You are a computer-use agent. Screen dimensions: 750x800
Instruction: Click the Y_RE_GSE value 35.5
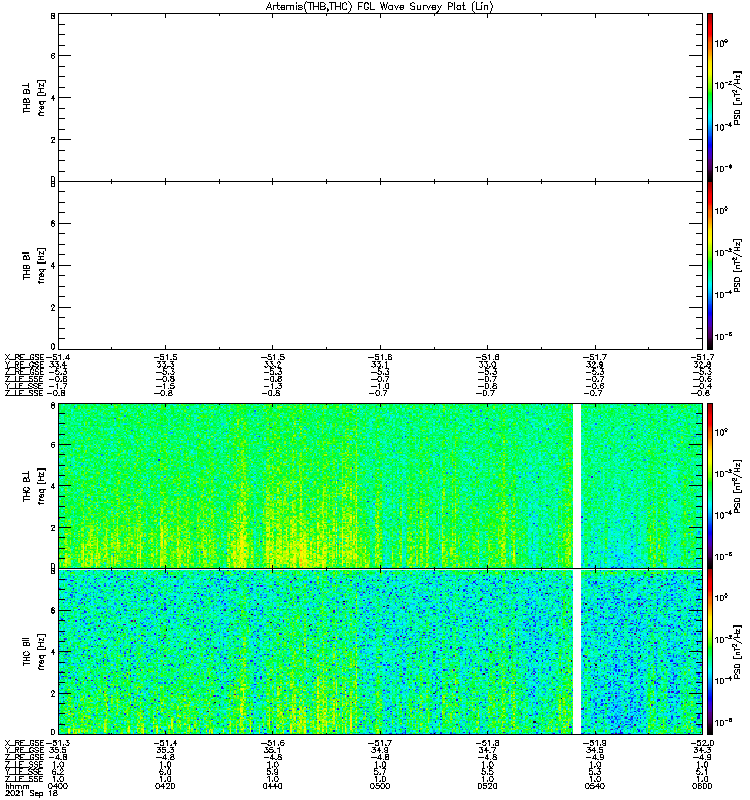[58, 750]
